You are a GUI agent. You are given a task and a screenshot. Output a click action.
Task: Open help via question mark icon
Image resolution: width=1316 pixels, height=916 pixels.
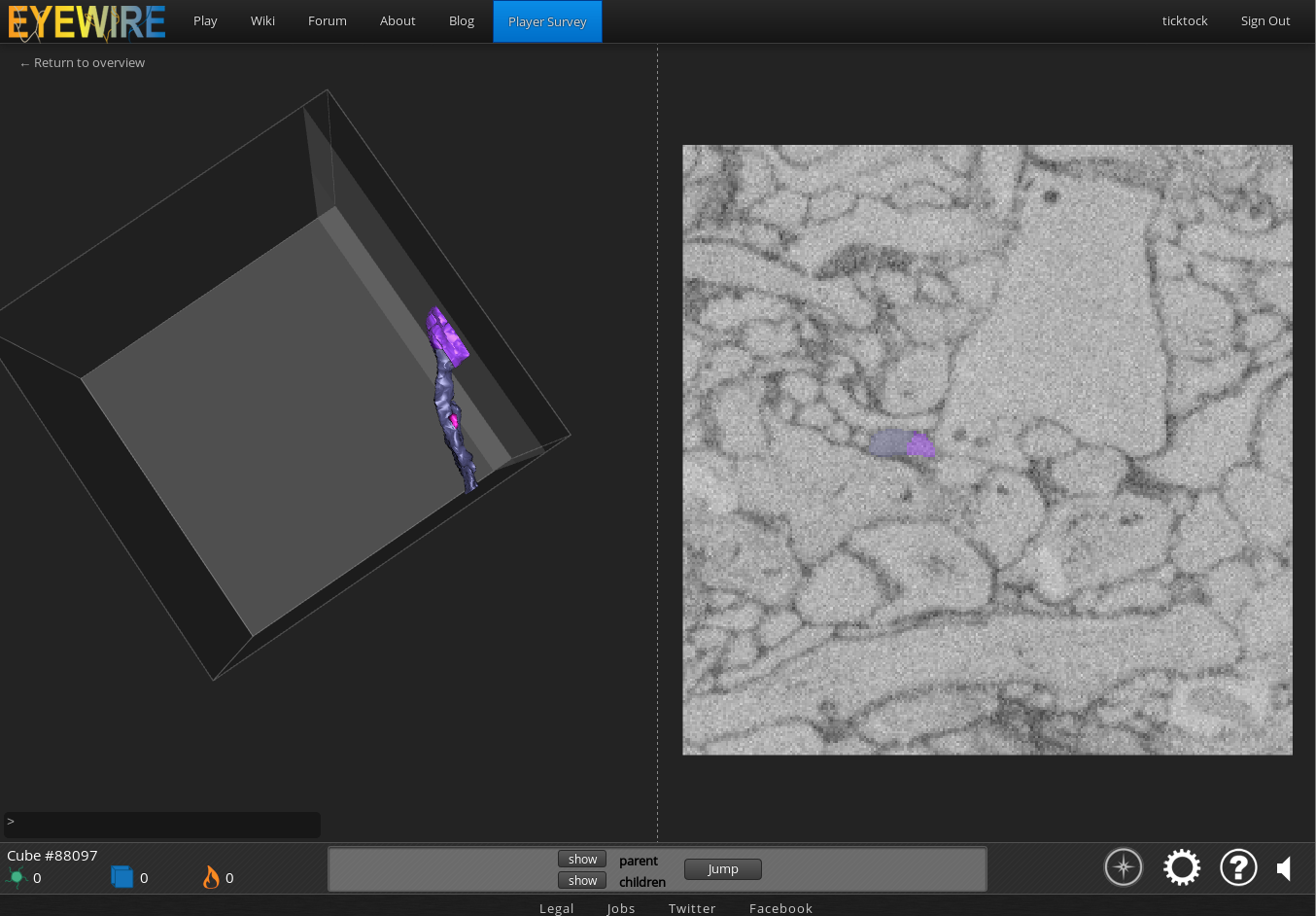pos(1238,867)
